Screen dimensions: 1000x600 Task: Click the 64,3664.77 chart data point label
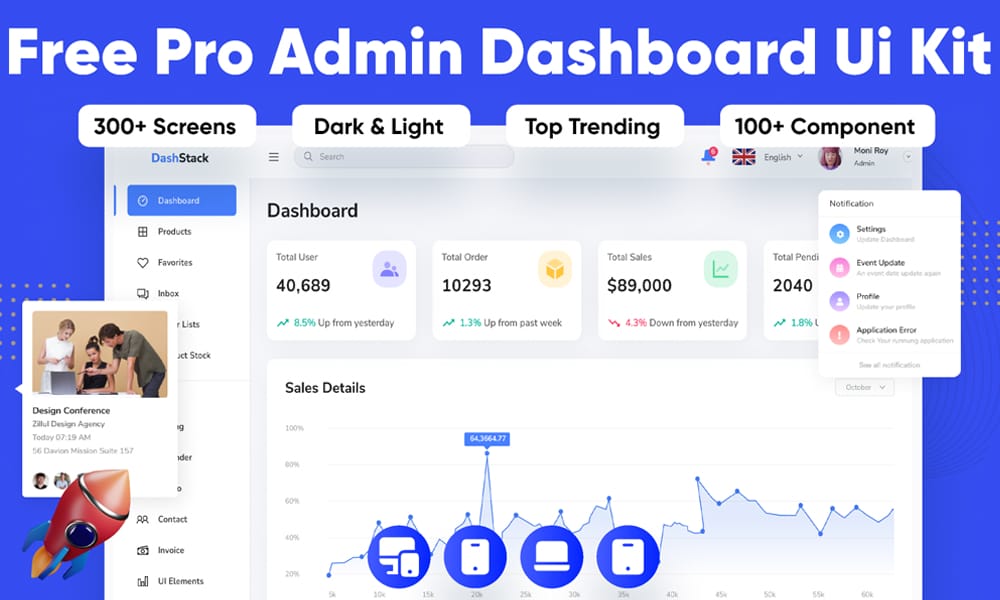click(x=487, y=438)
